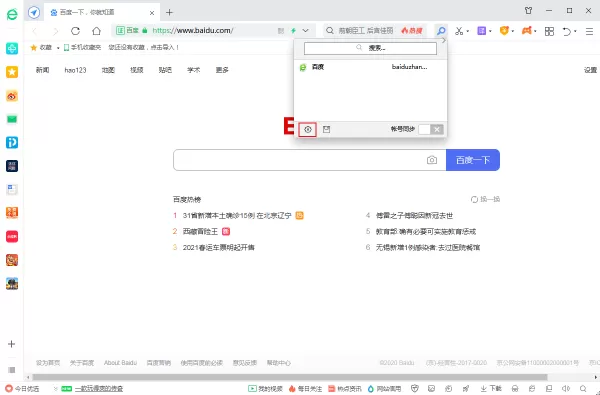Open the 我的视频 status bar item
600x395 pixels.
(265, 388)
